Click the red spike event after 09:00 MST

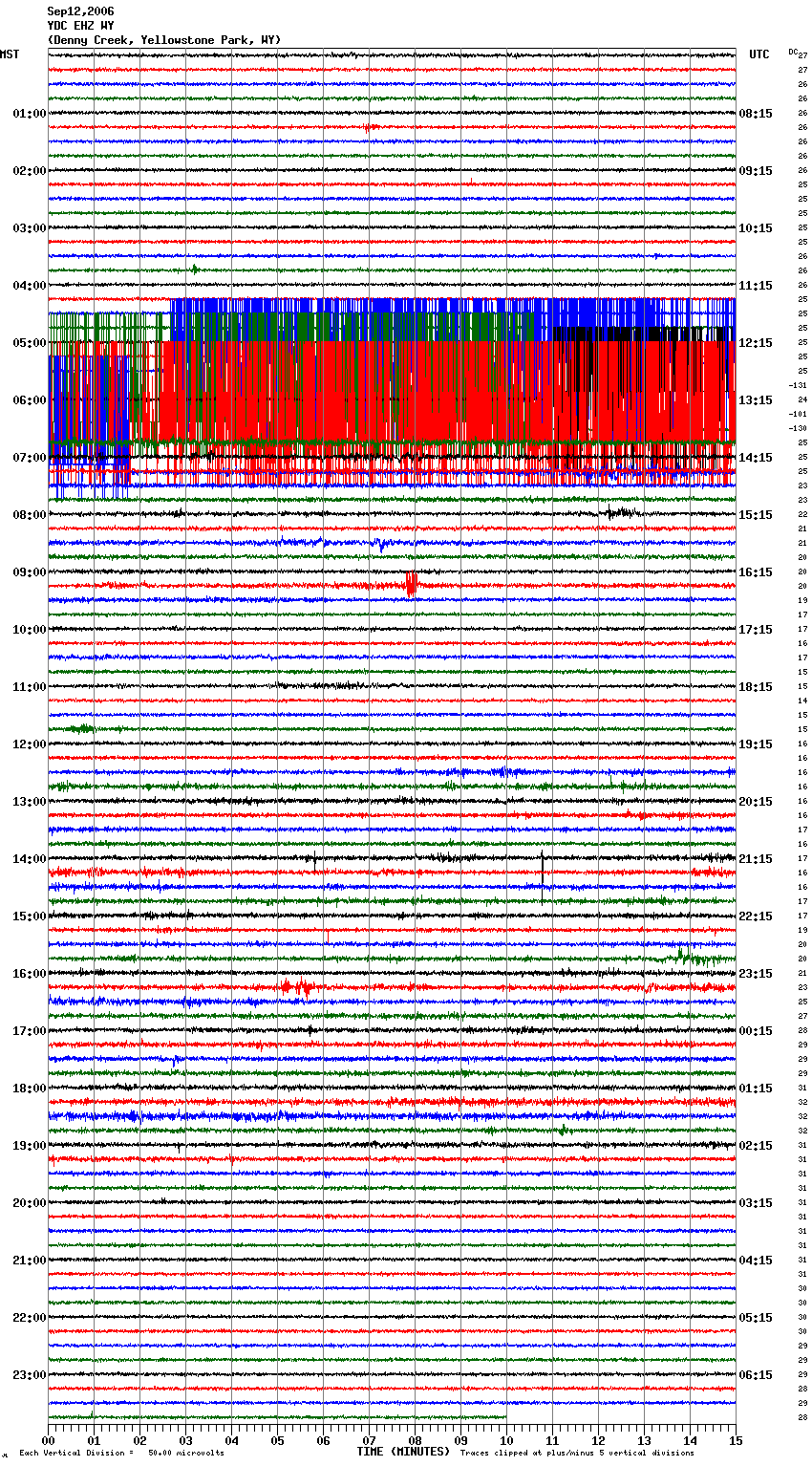pyautogui.click(x=411, y=584)
